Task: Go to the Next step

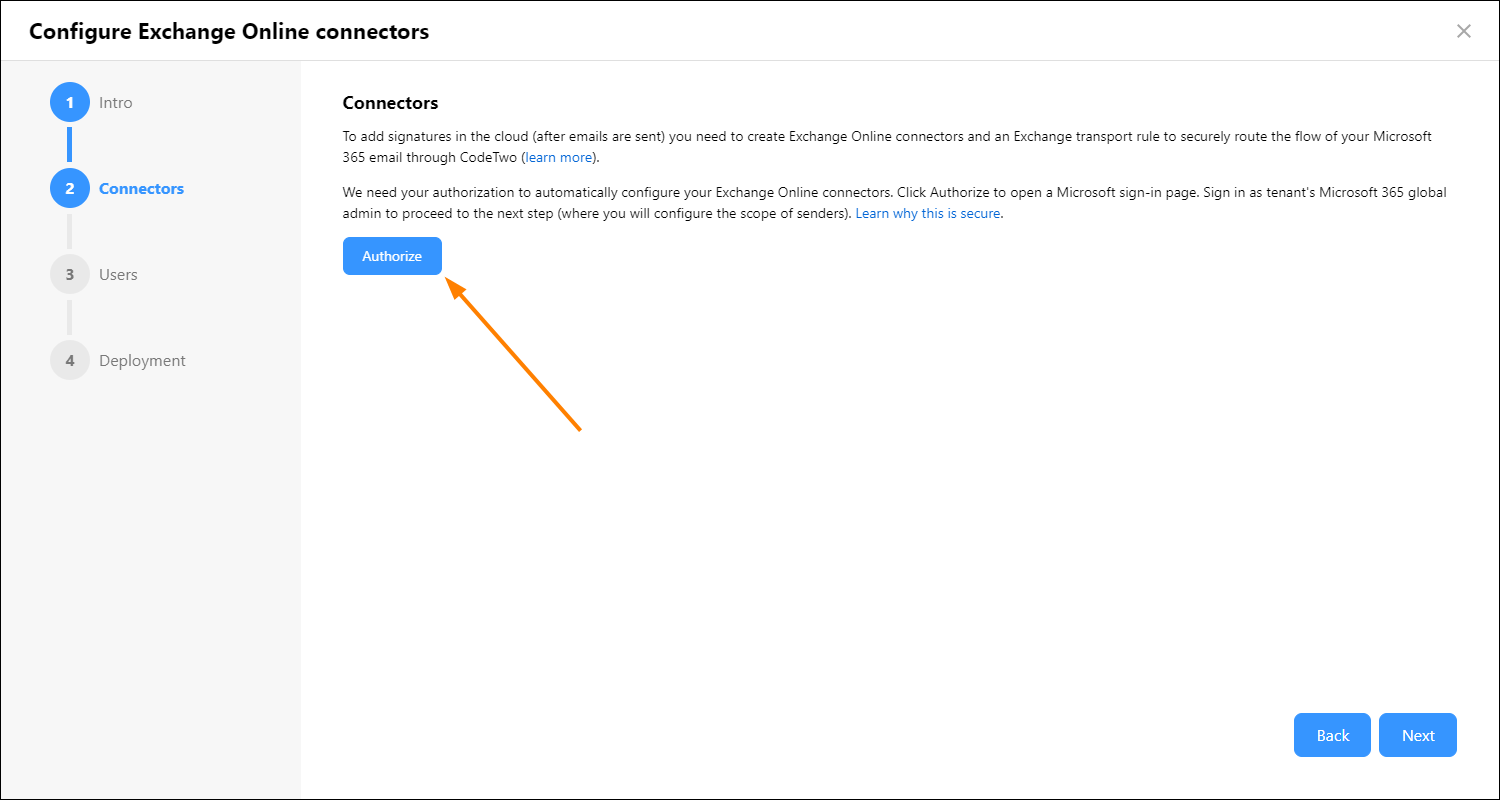Action: [x=1418, y=735]
